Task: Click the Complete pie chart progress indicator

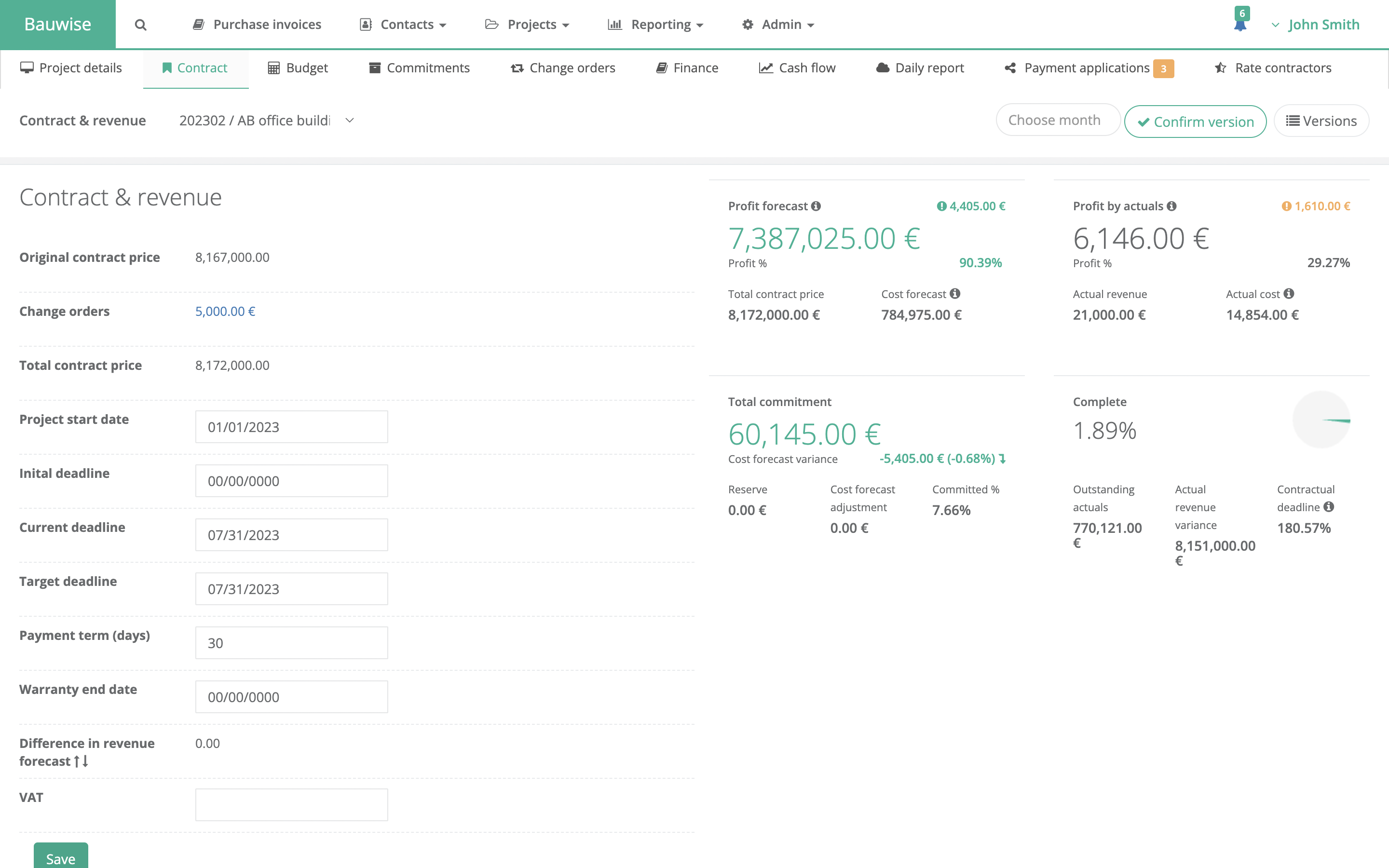Action: [x=1321, y=420]
